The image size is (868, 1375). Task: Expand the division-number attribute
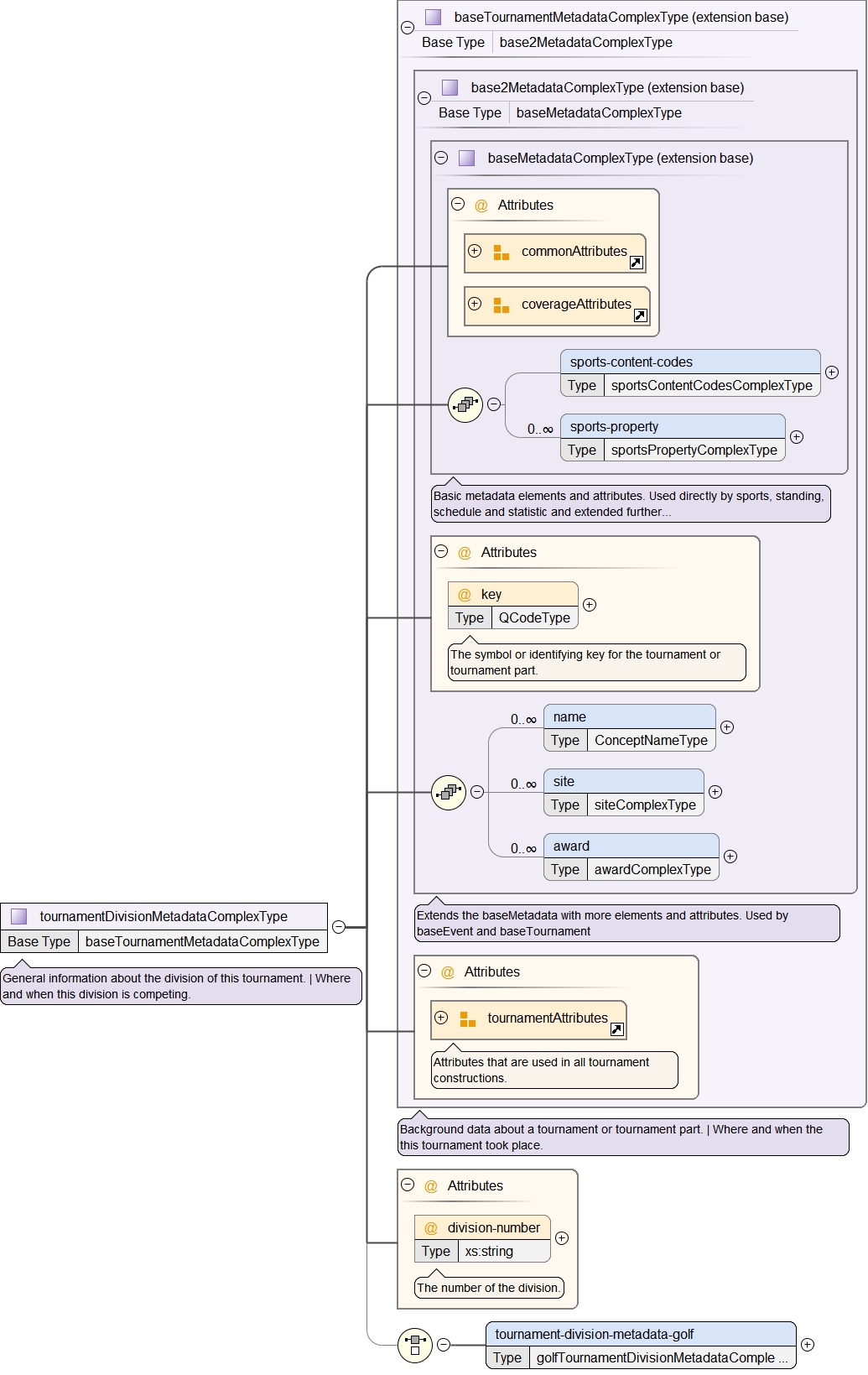pos(562,1238)
